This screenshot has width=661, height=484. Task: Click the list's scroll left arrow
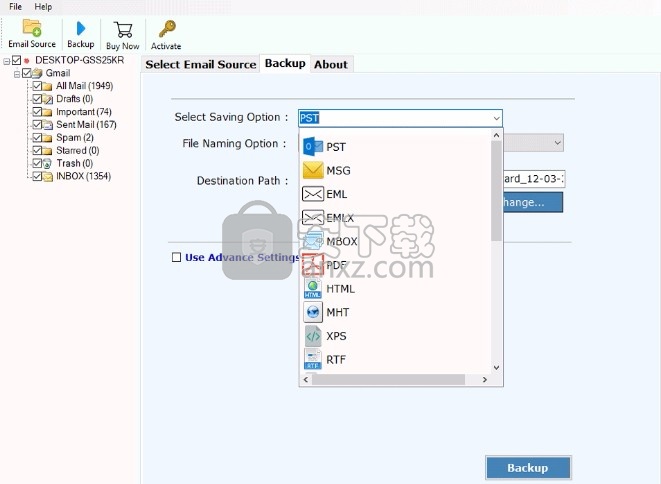pos(306,379)
